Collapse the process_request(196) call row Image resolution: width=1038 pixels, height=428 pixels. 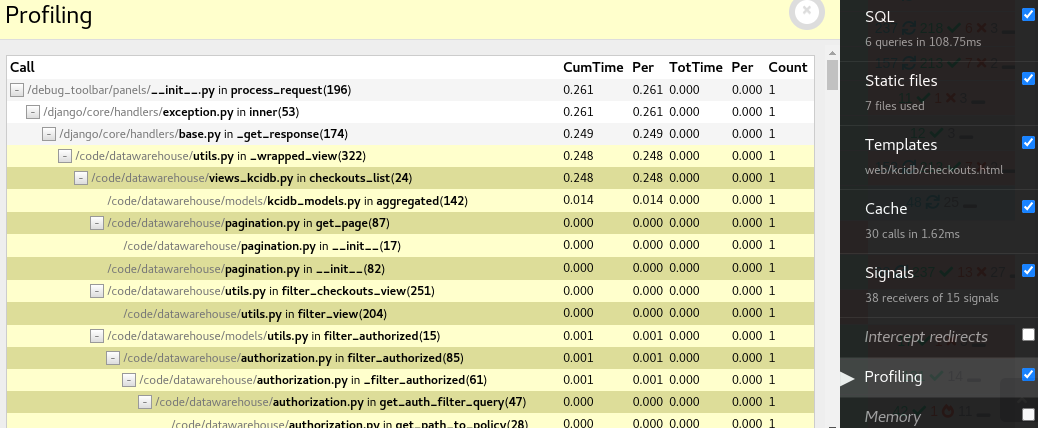tap(17, 90)
